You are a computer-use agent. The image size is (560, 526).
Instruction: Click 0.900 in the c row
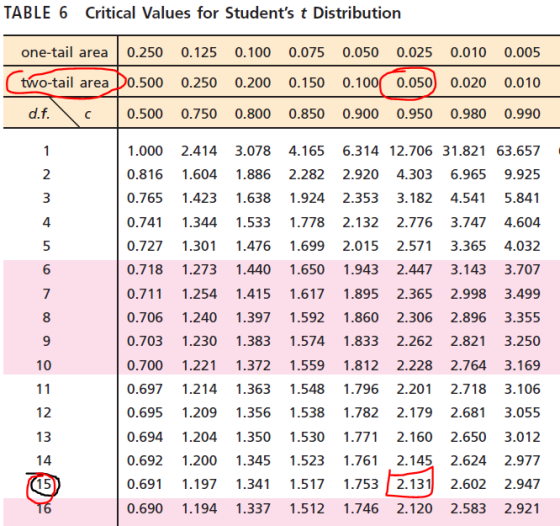pyautogui.click(x=360, y=114)
